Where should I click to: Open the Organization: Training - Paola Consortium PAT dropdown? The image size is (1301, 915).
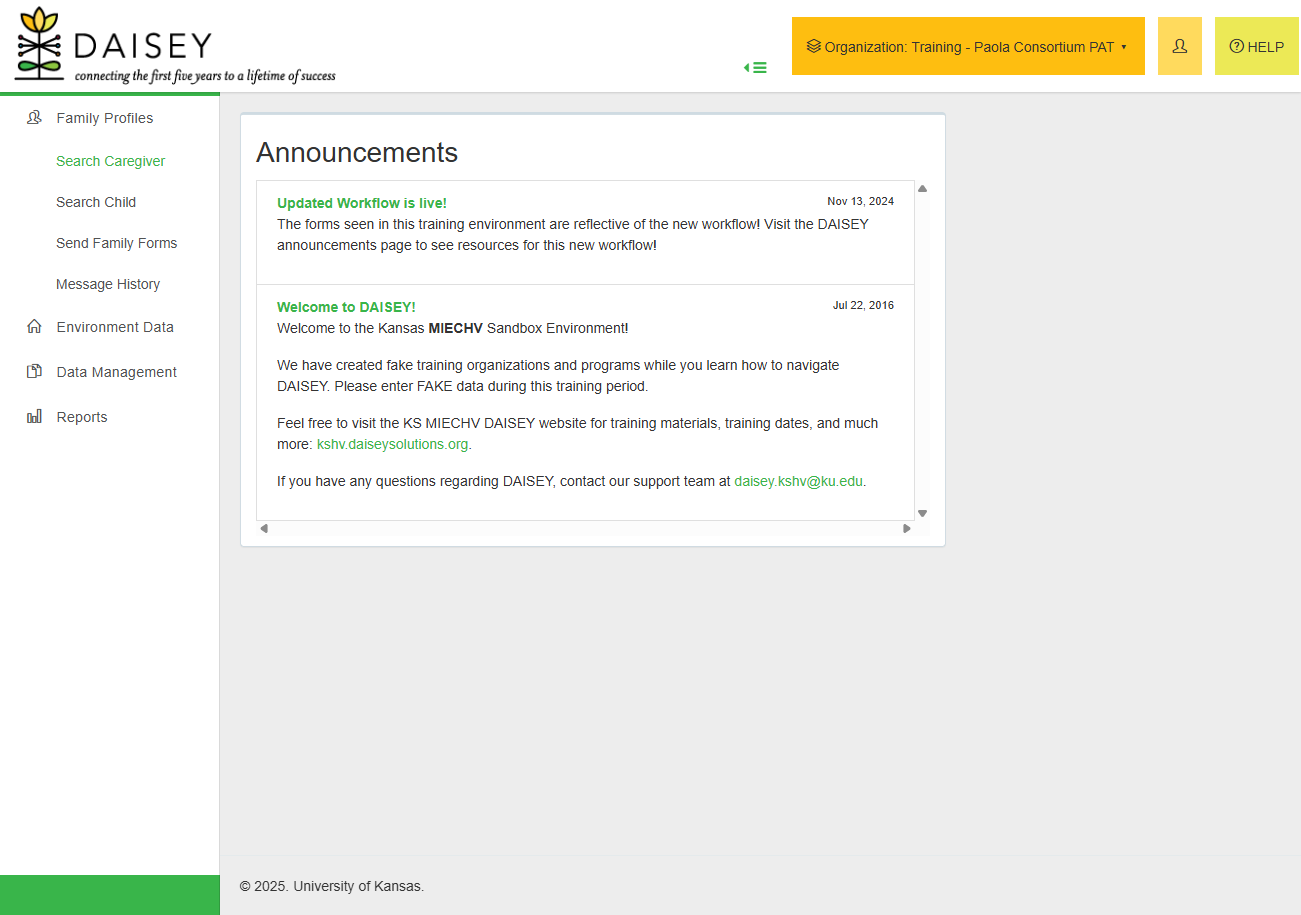tap(968, 46)
